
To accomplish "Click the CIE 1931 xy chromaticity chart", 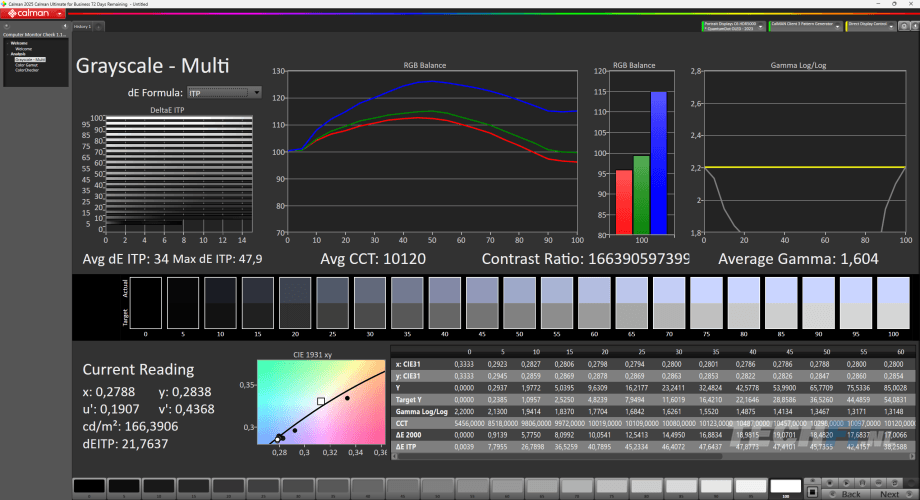I will 321,402.
